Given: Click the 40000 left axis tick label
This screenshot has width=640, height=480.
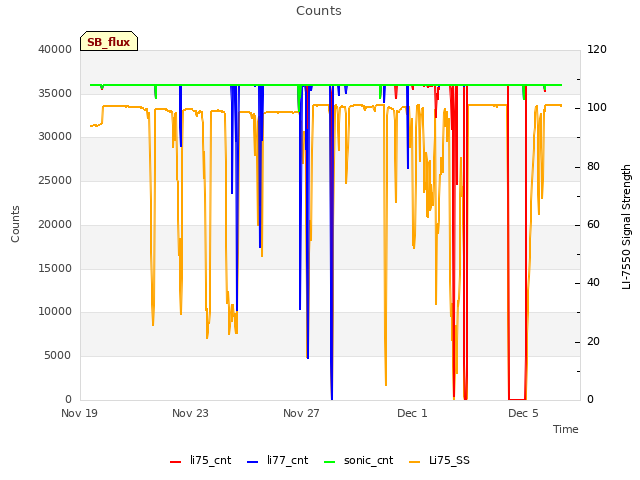Looking at the screenshot, I should coord(55,49).
